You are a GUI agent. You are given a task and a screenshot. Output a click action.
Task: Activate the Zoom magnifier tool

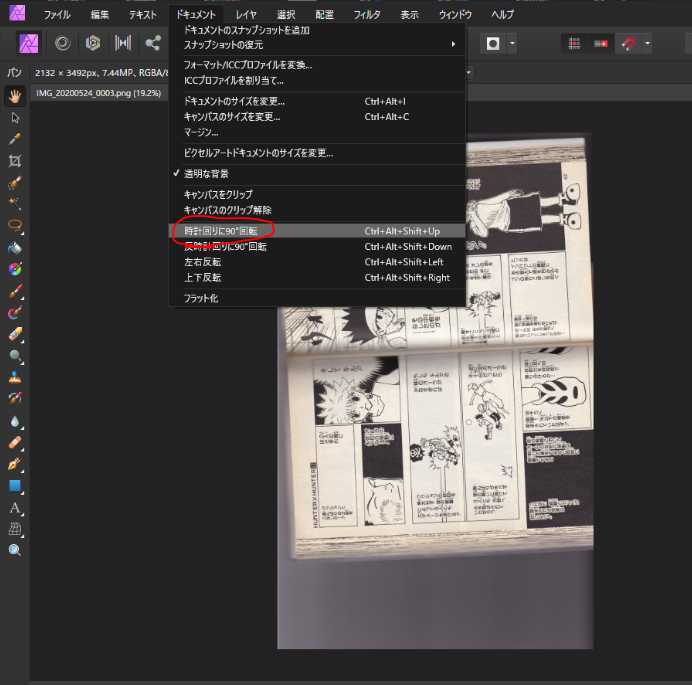15,551
